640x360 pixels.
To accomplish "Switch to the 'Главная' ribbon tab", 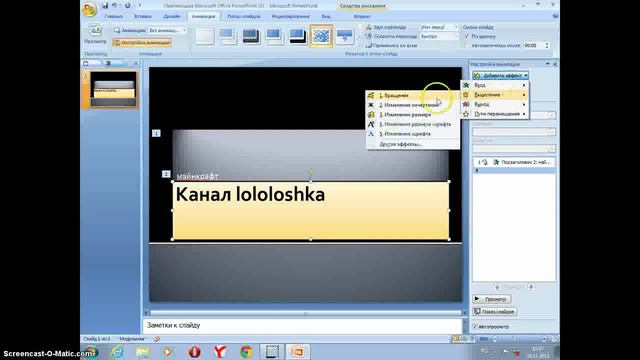I will [113, 16].
